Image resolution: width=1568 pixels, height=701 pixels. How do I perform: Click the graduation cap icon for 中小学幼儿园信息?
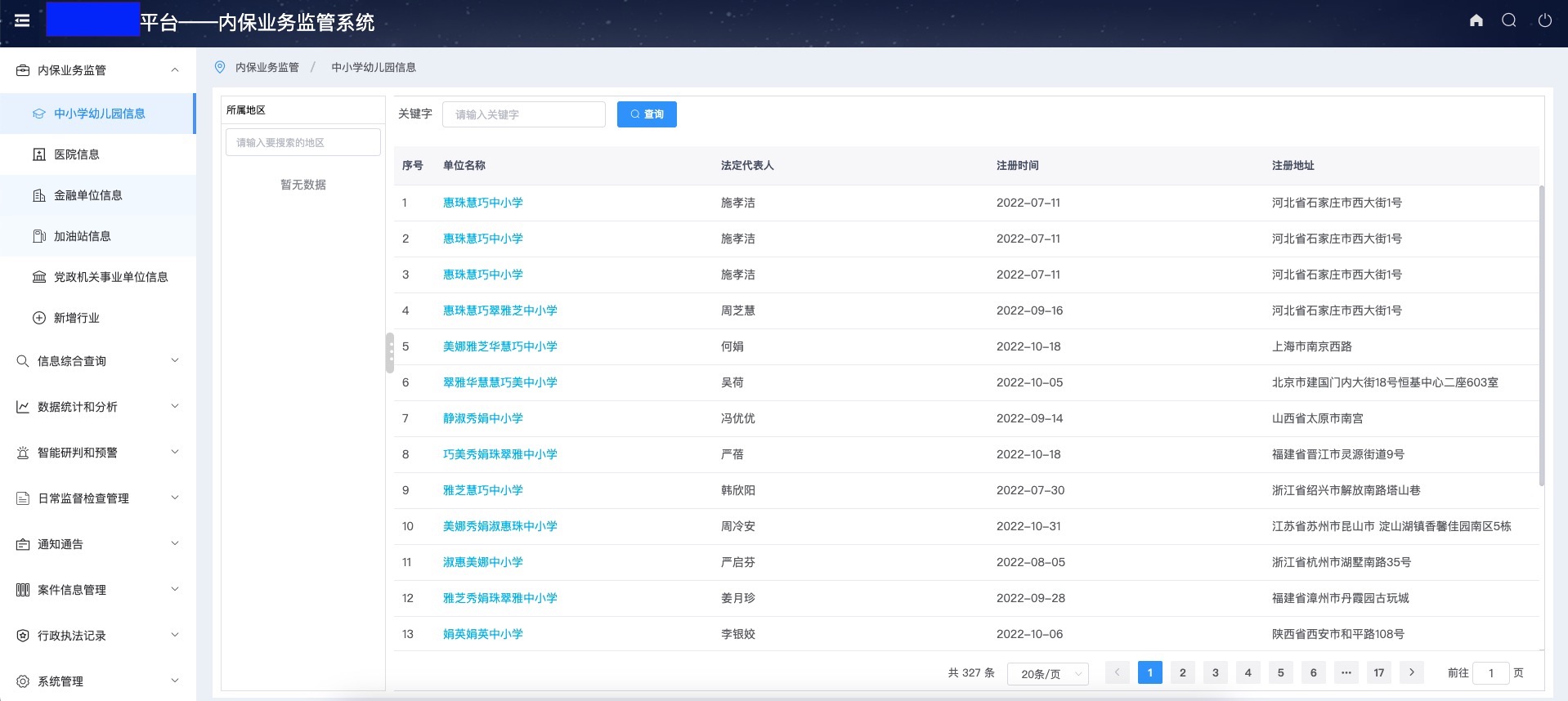pyautogui.click(x=39, y=114)
